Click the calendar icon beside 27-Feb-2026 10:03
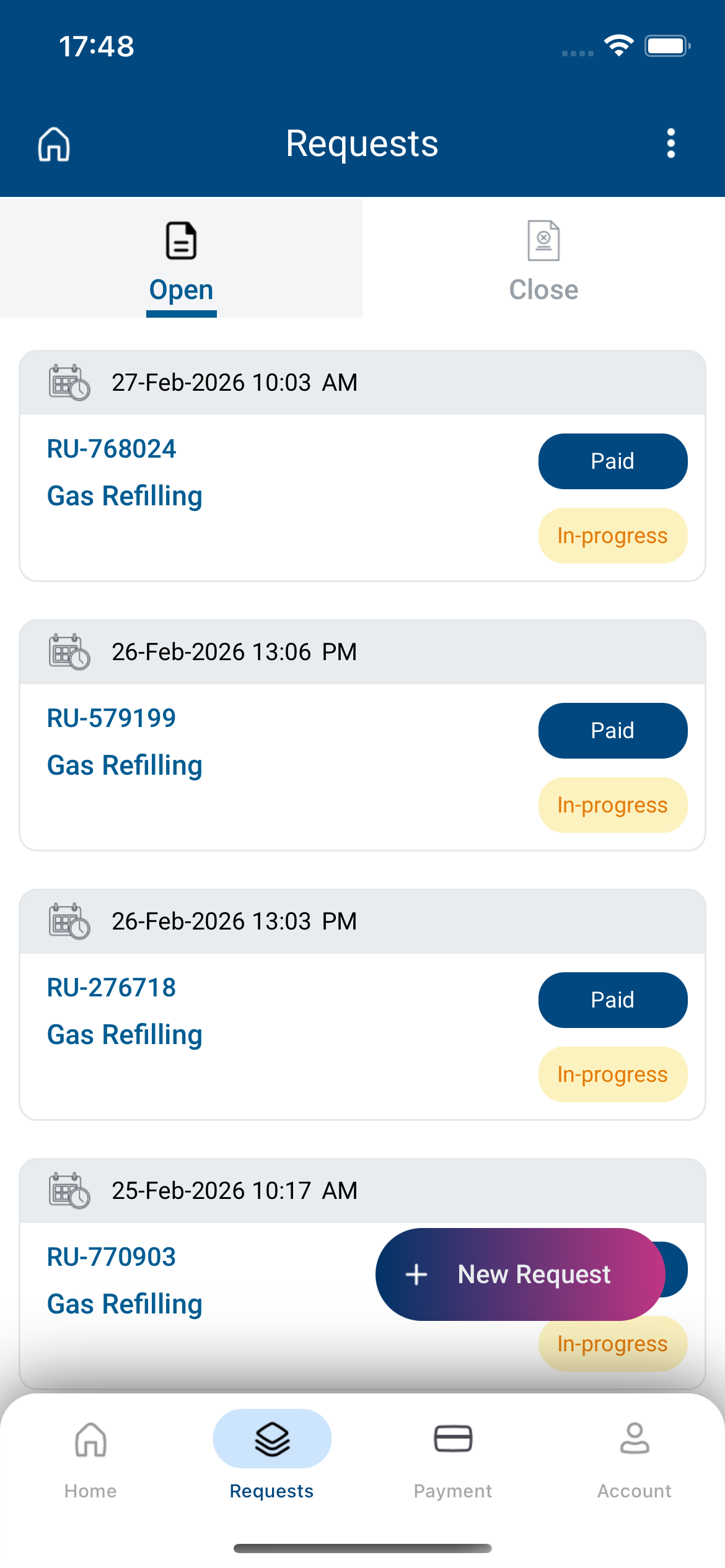The height and width of the screenshot is (1568, 725). tap(69, 382)
